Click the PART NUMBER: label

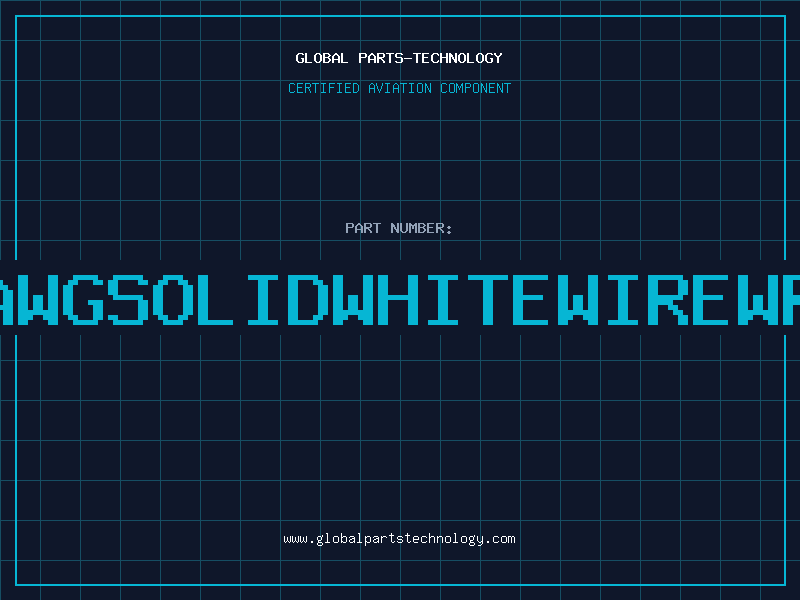click(399, 228)
